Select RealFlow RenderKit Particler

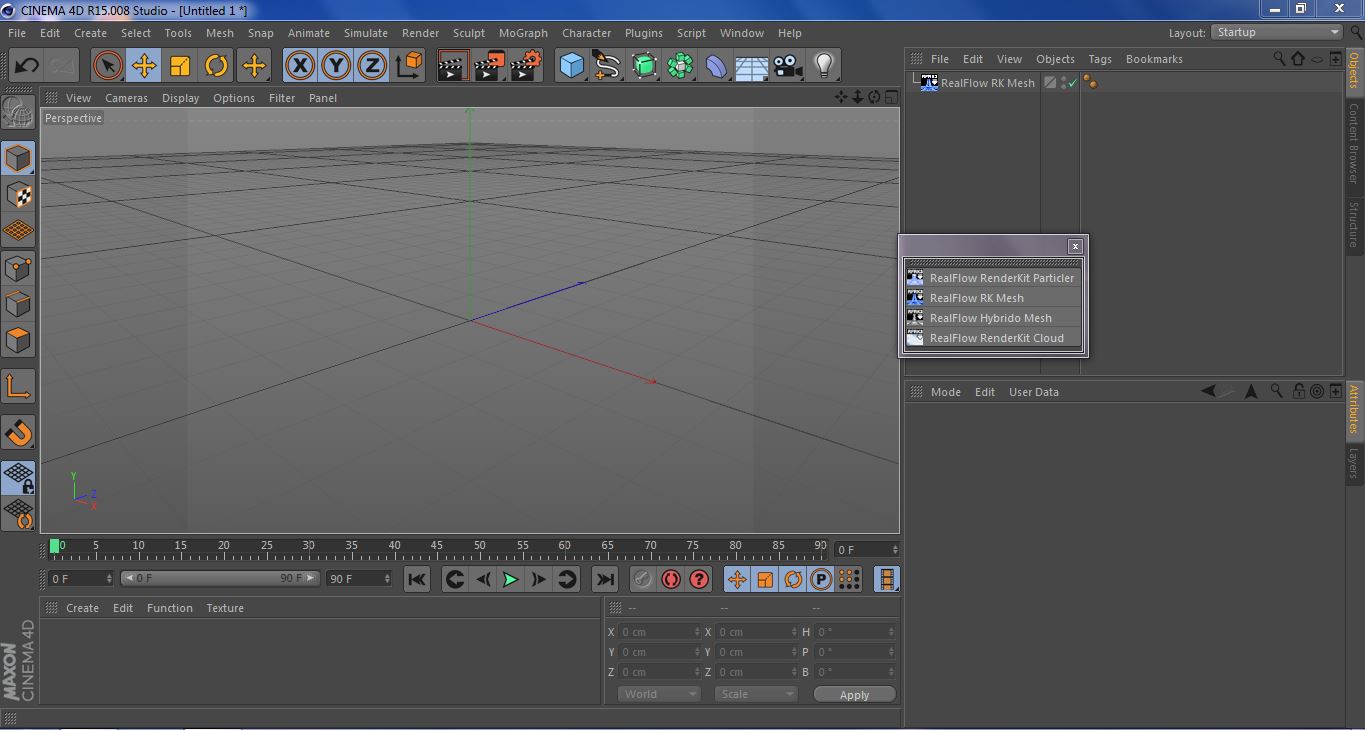(993, 278)
